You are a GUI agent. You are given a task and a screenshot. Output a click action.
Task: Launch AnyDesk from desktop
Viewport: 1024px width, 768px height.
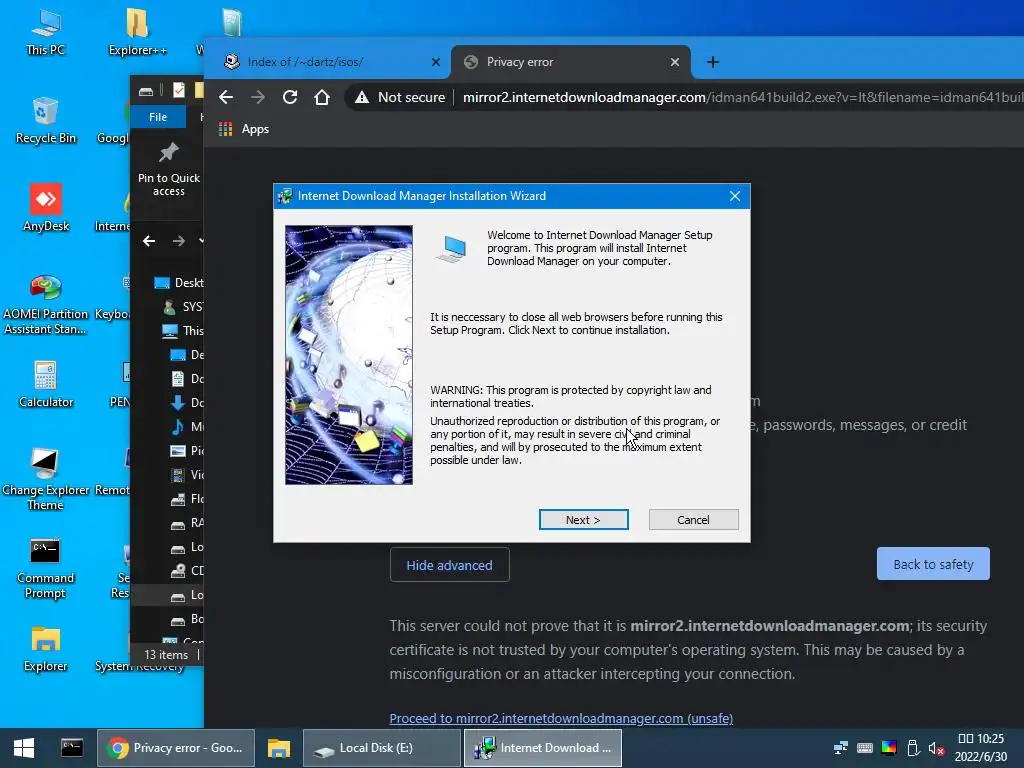(x=46, y=208)
